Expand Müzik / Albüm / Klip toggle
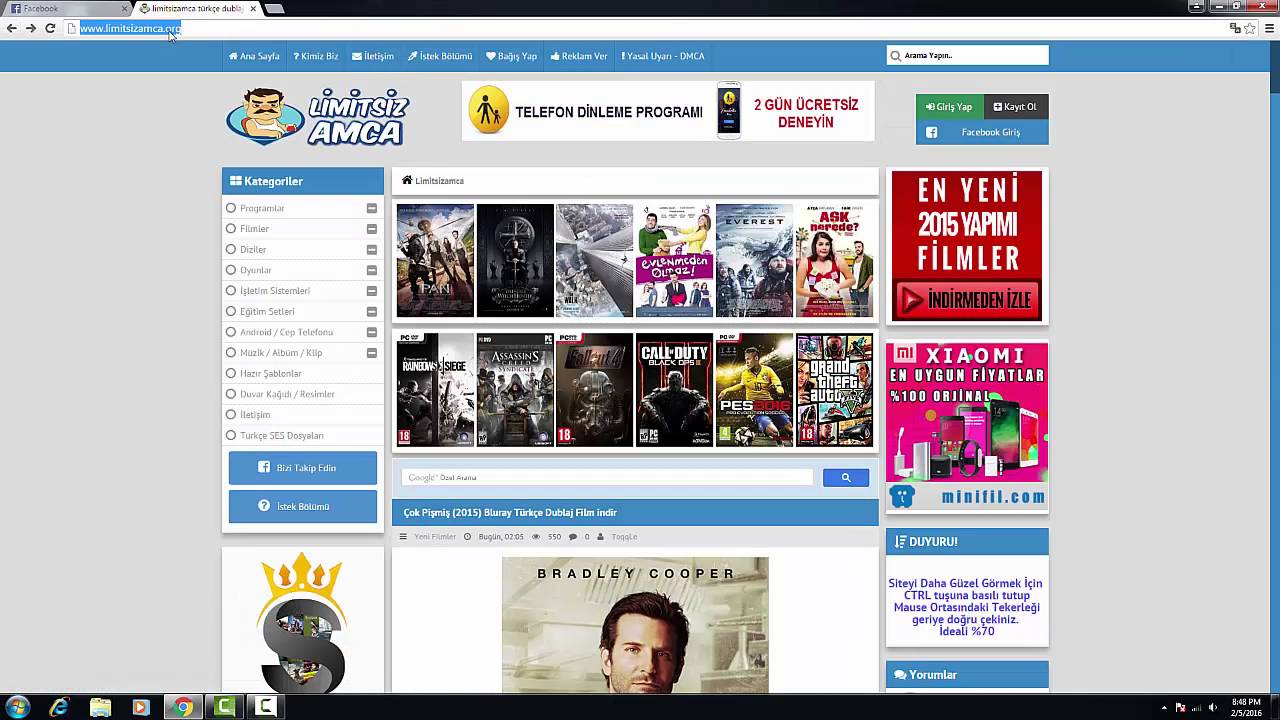This screenshot has width=1280, height=720. point(371,353)
